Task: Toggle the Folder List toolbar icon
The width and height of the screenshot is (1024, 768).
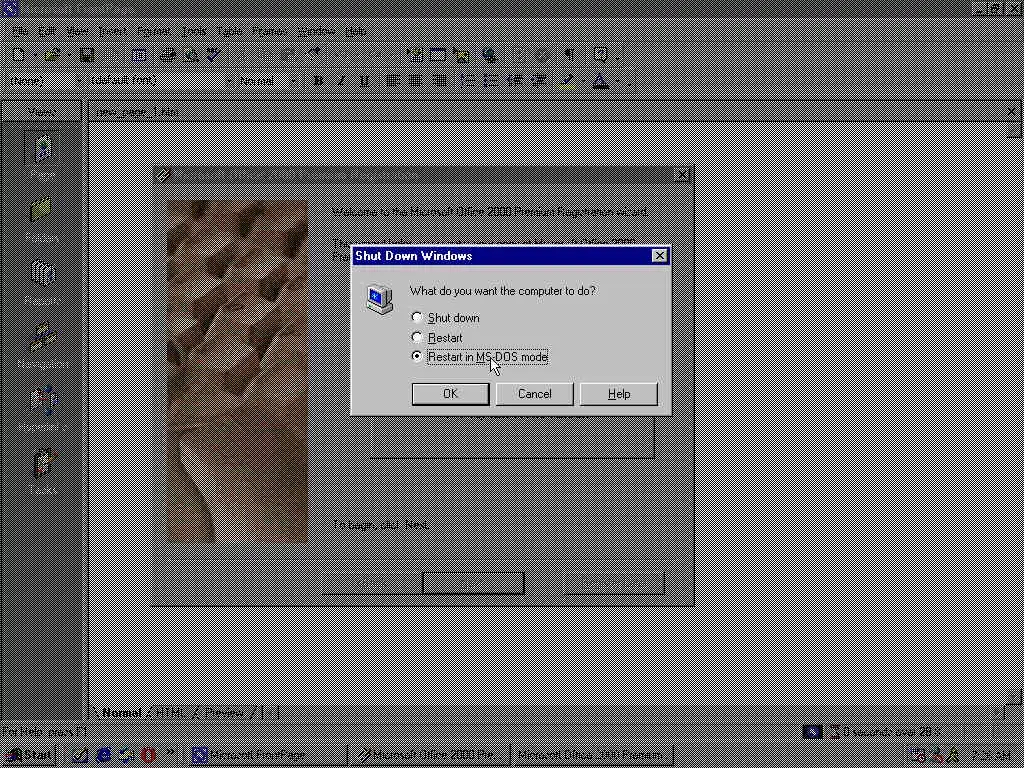Action: pos(139,56)
